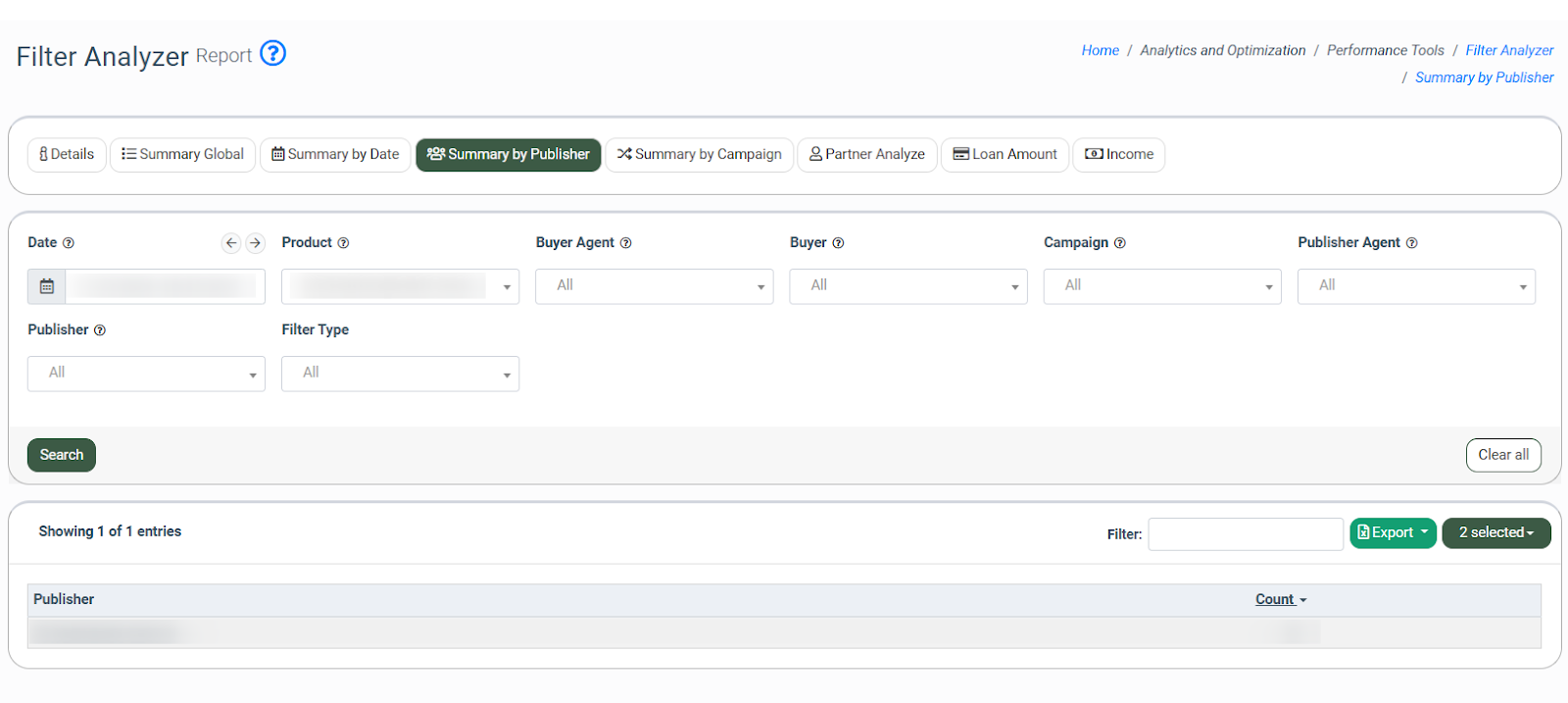Screen dimensions: 1568x703
Task: Open the 2 selected columns dropdown
Action: pyautogui.click(x=1495, y=532)
